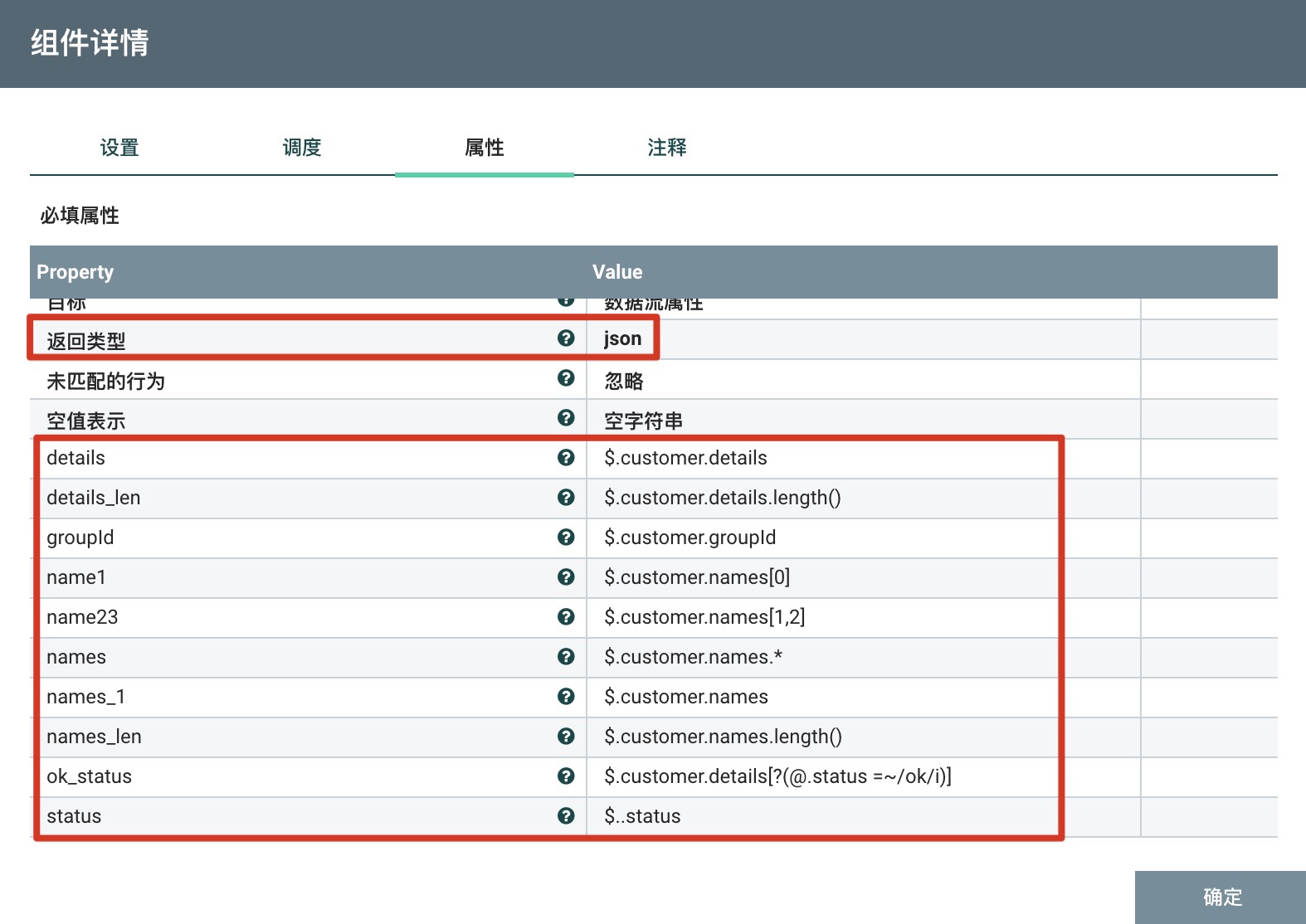
Task: Click help icon for 空值表示 property
Action: point(566,418)
